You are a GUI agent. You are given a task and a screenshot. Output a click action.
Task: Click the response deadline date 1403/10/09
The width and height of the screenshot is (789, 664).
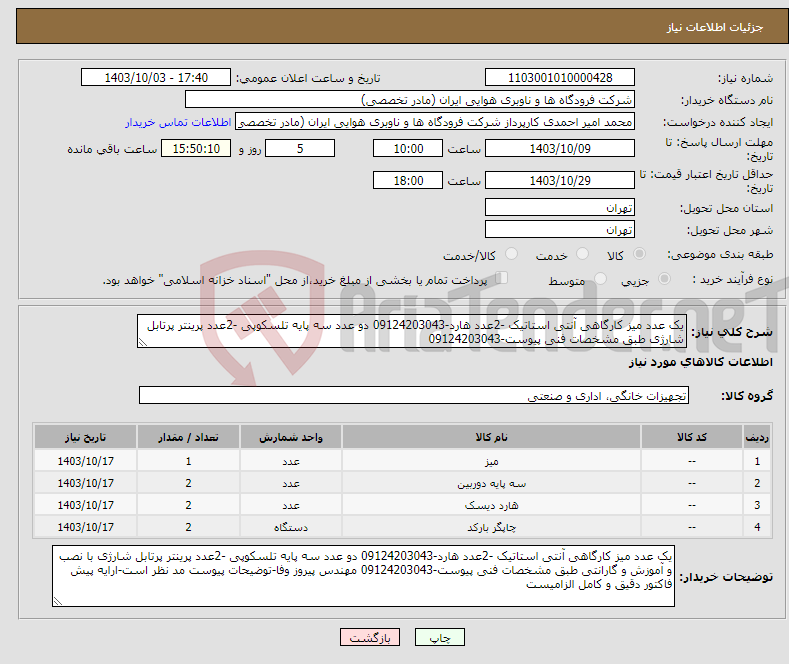tap(560, 148)
